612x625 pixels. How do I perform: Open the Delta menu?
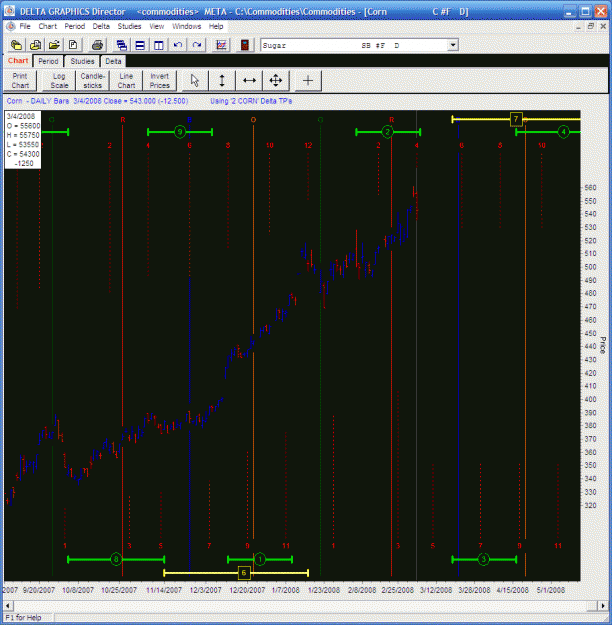point(101,26)
